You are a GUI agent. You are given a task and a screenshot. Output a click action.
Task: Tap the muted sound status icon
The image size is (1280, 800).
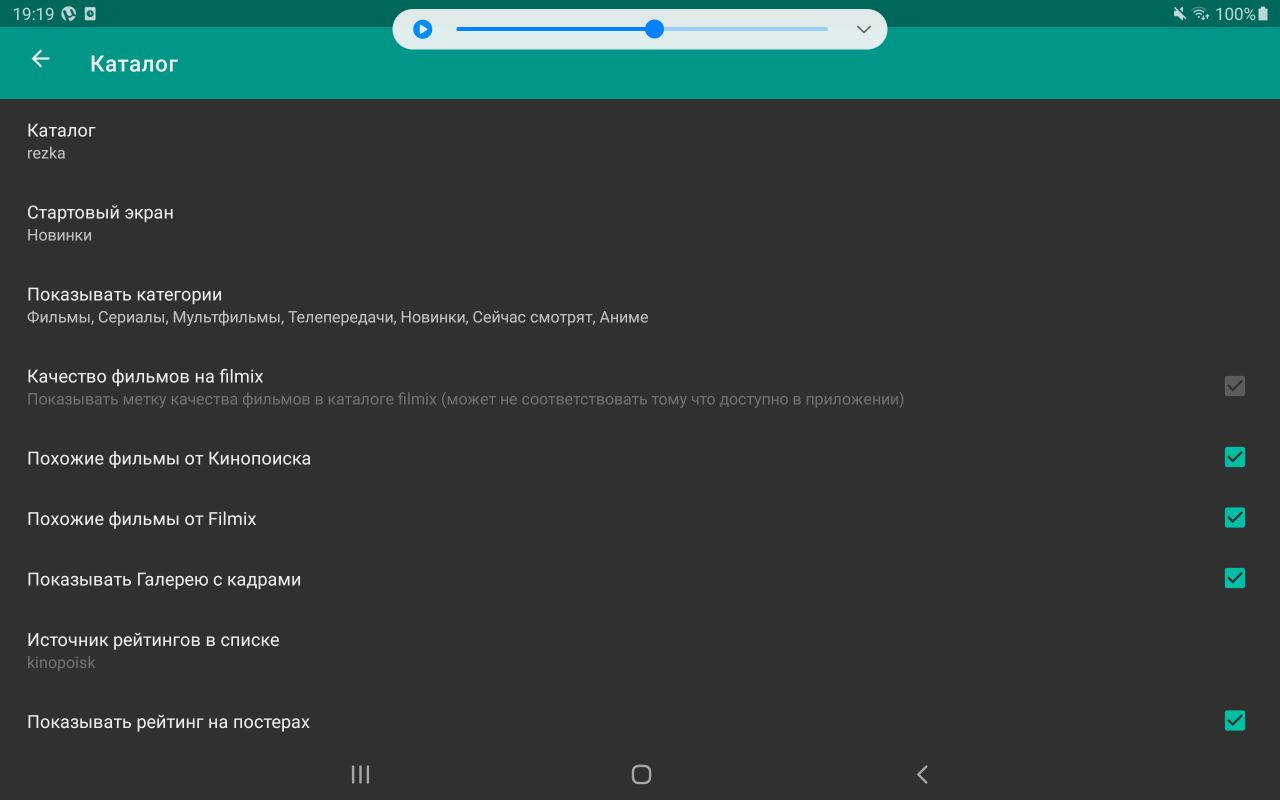[1179, 14]
